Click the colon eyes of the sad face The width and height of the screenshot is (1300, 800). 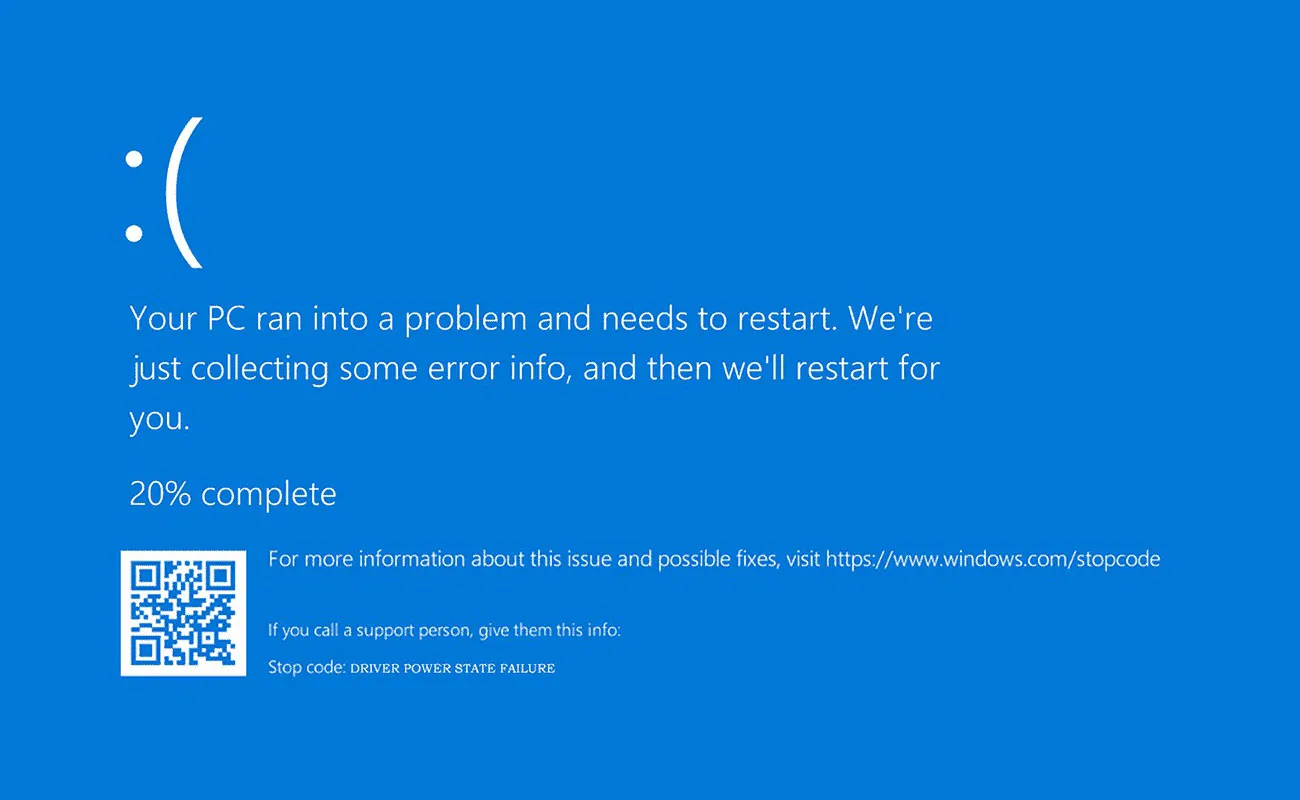[133, 194]
